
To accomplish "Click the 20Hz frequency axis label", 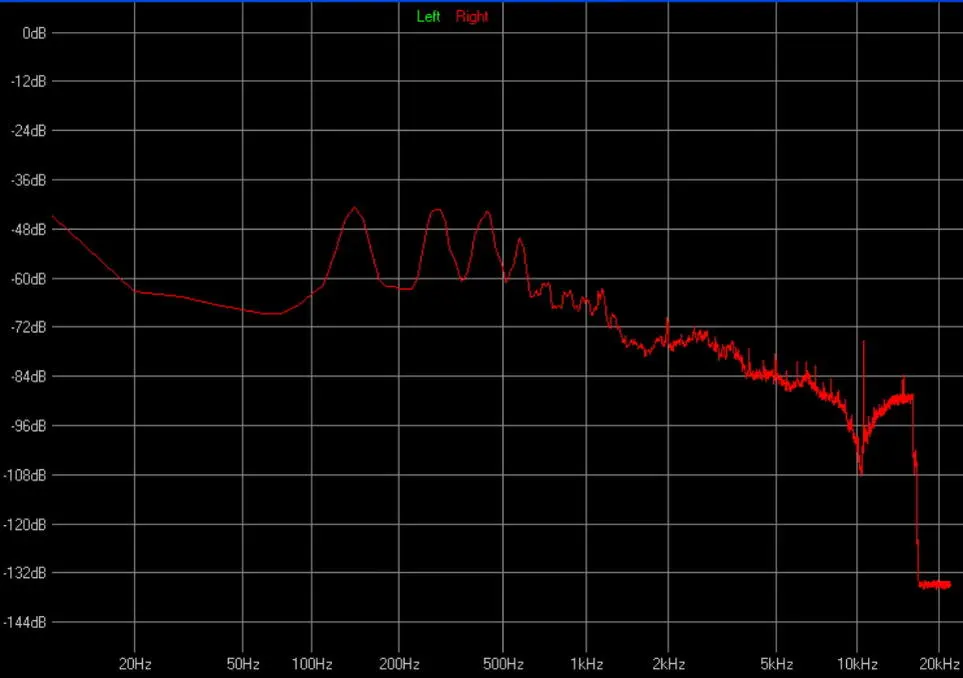I will pyautogui.click(x=135, y=664).
